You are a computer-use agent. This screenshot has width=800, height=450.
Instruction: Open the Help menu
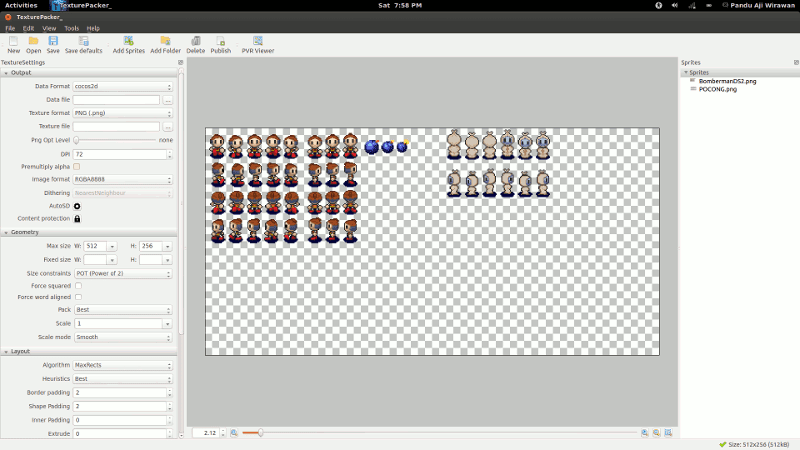93,28
